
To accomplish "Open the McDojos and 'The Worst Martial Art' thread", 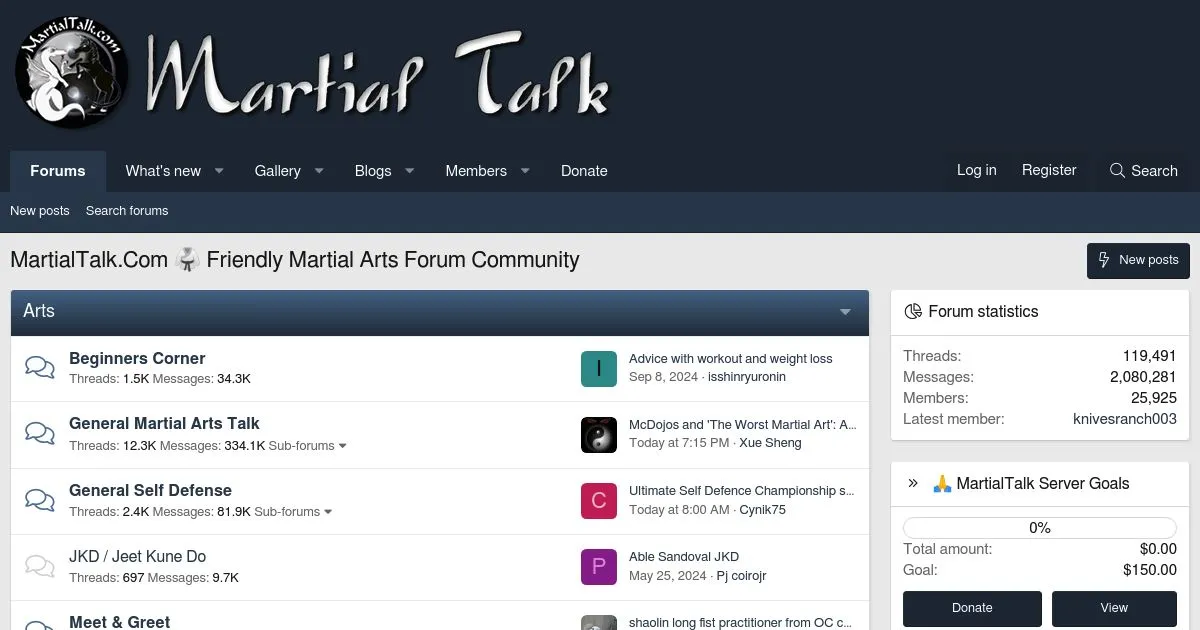I will coord(742,425).
